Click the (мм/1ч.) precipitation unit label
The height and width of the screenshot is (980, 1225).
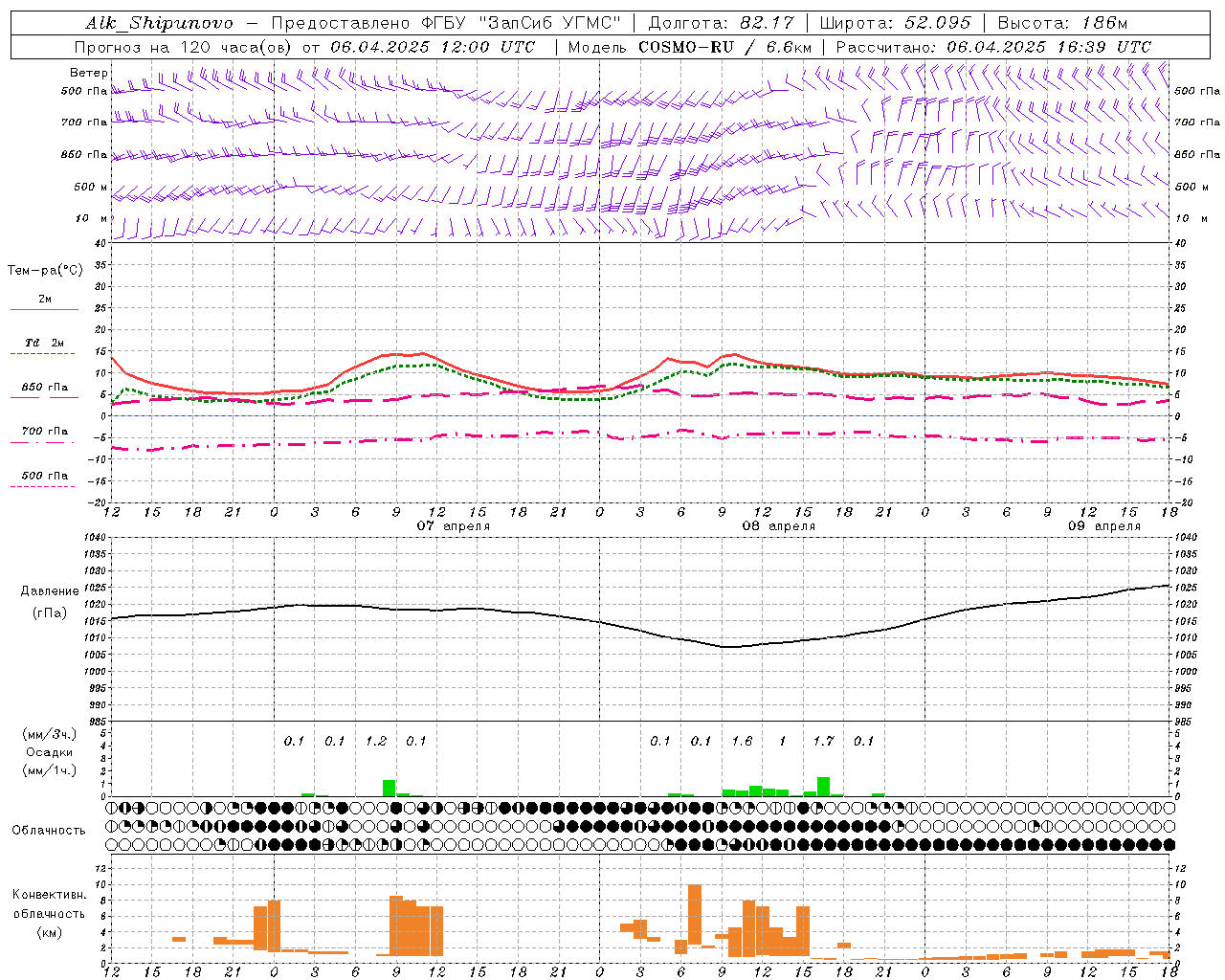coord(50,770)
